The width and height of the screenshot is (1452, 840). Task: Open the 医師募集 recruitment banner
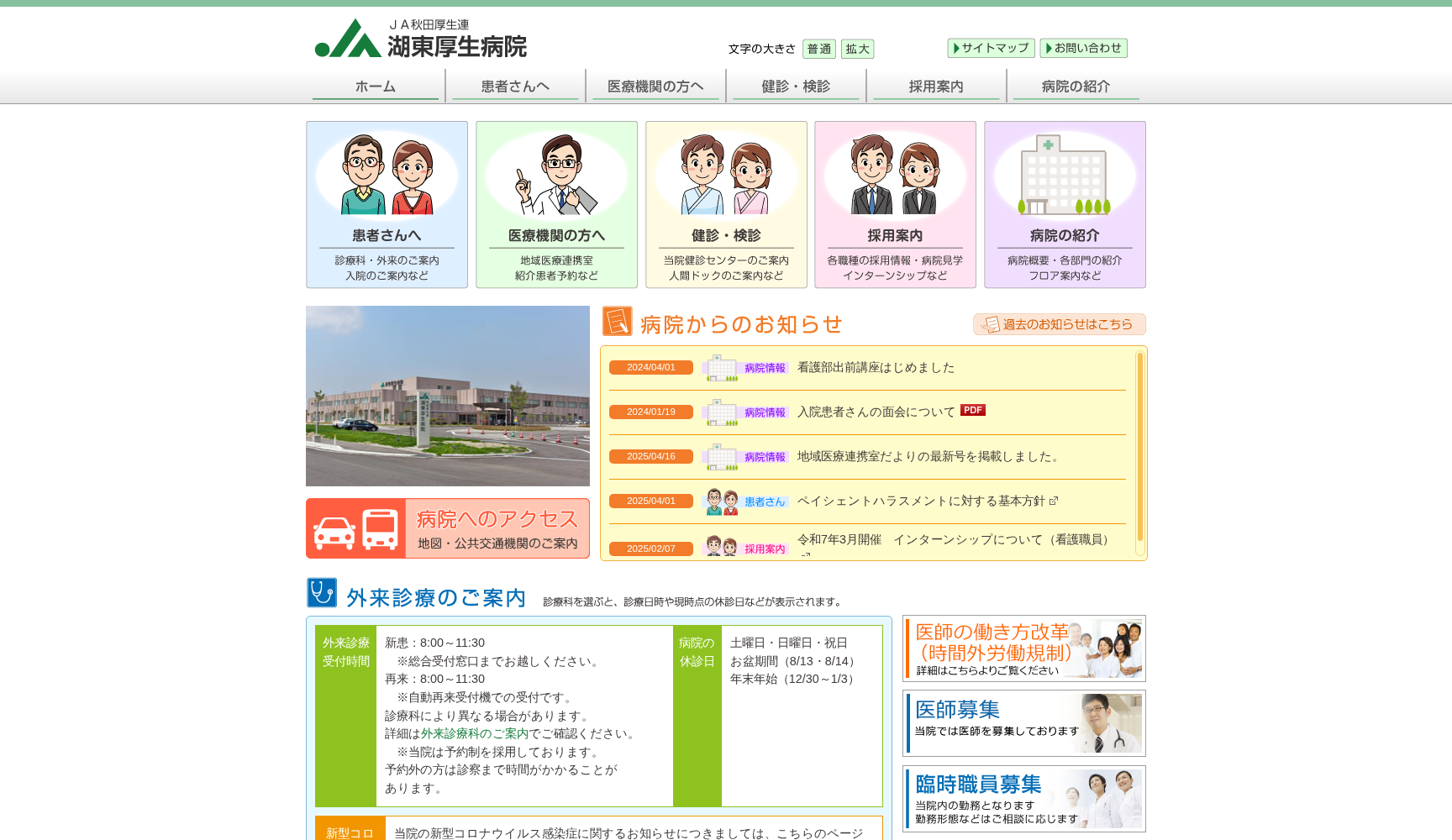tap(1023, 722)
